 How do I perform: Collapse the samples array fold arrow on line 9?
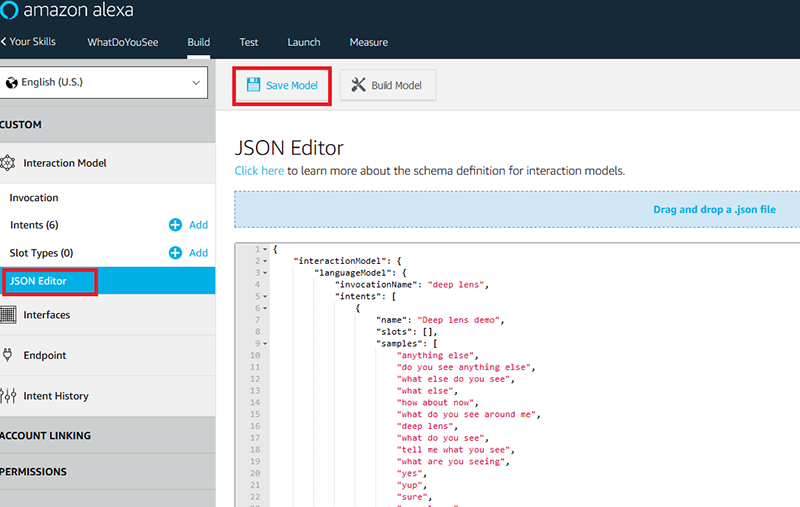pos(263,343)
